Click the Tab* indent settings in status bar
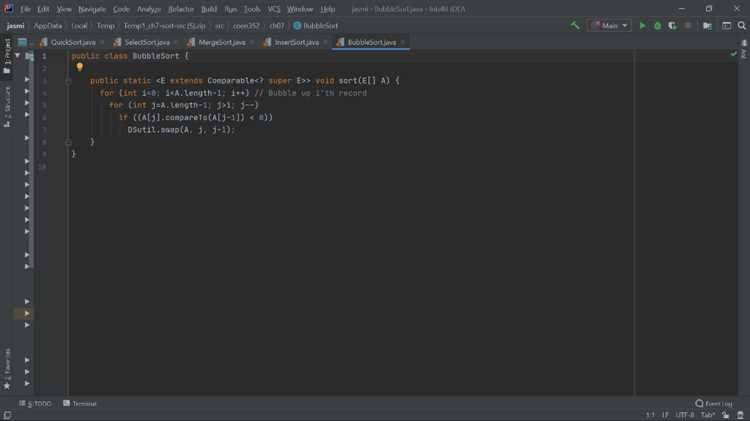Screen dimensions: 750x421 (x=707, y=415)
